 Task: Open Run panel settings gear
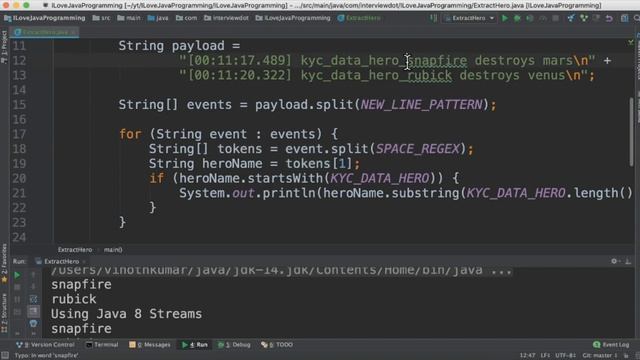614,261
